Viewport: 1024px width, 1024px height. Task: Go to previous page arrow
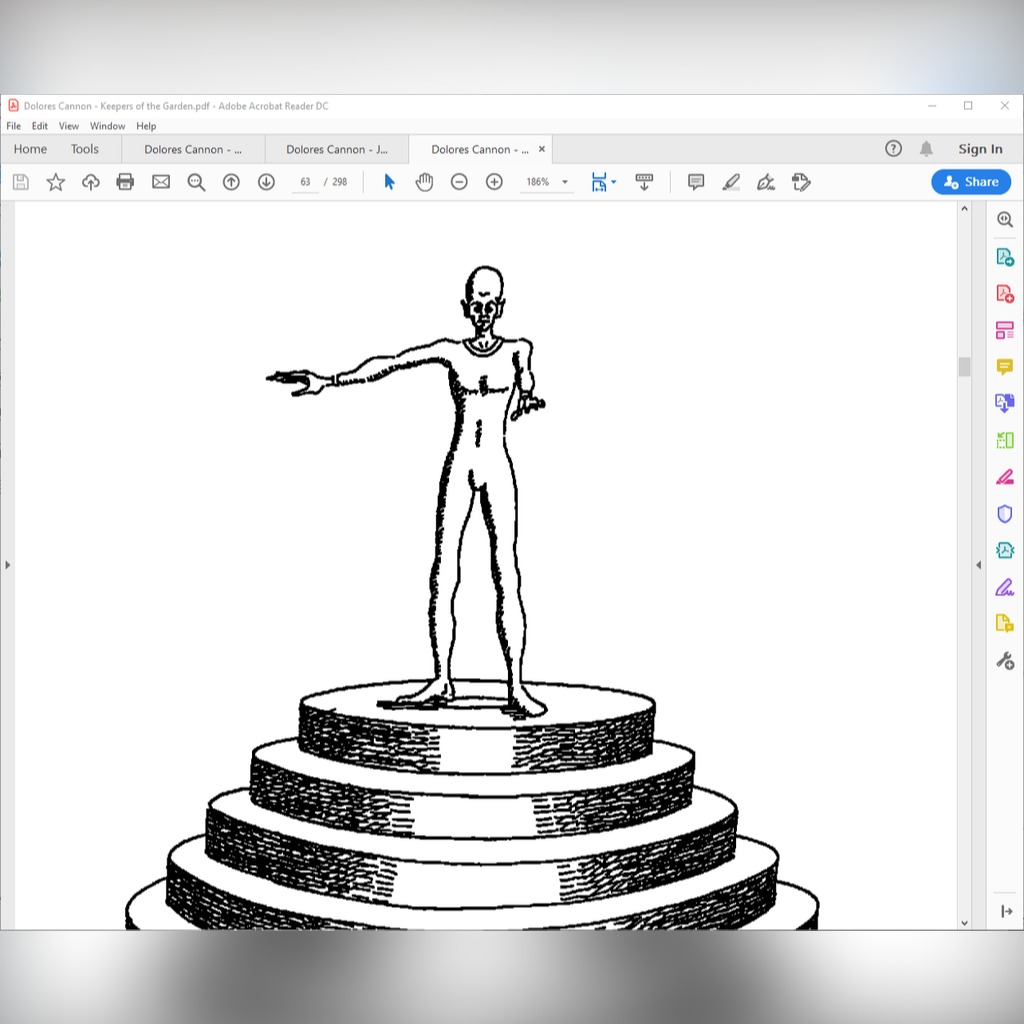tap(231, 182)
